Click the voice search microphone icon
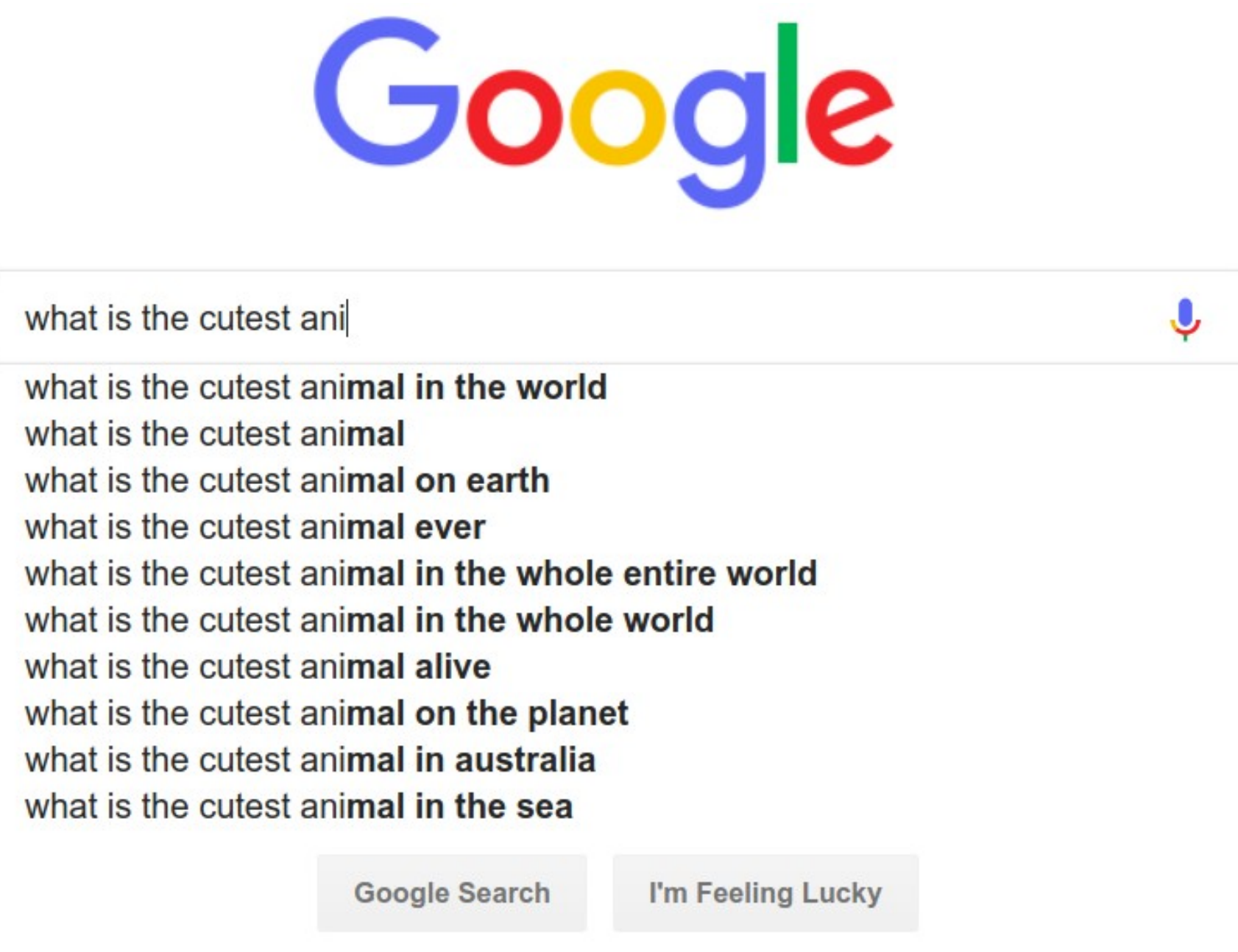Viewport: 1238px width, 952px height. click(x=1184, y=319)
